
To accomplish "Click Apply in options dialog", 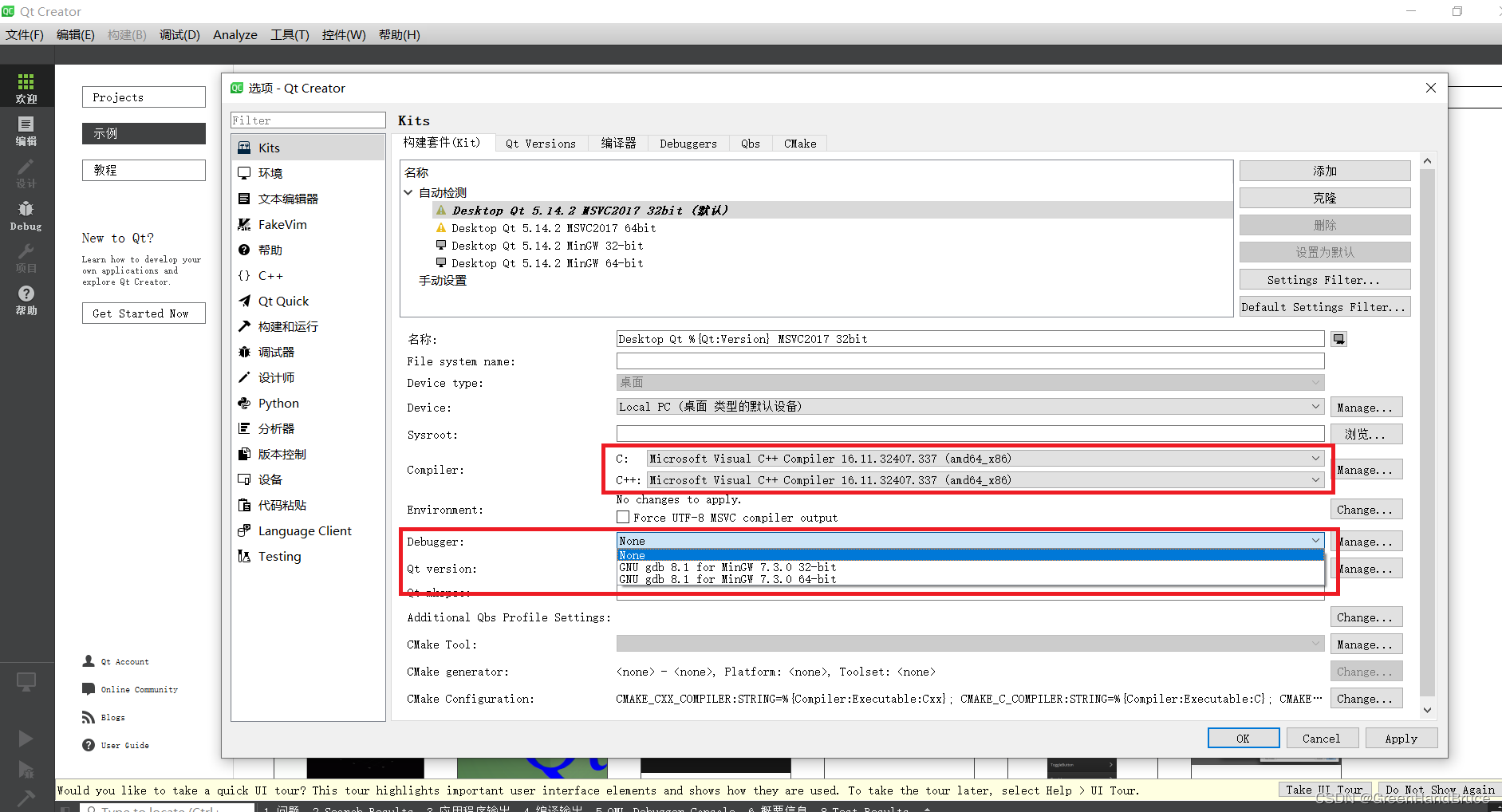I will tap(1401, 739).
